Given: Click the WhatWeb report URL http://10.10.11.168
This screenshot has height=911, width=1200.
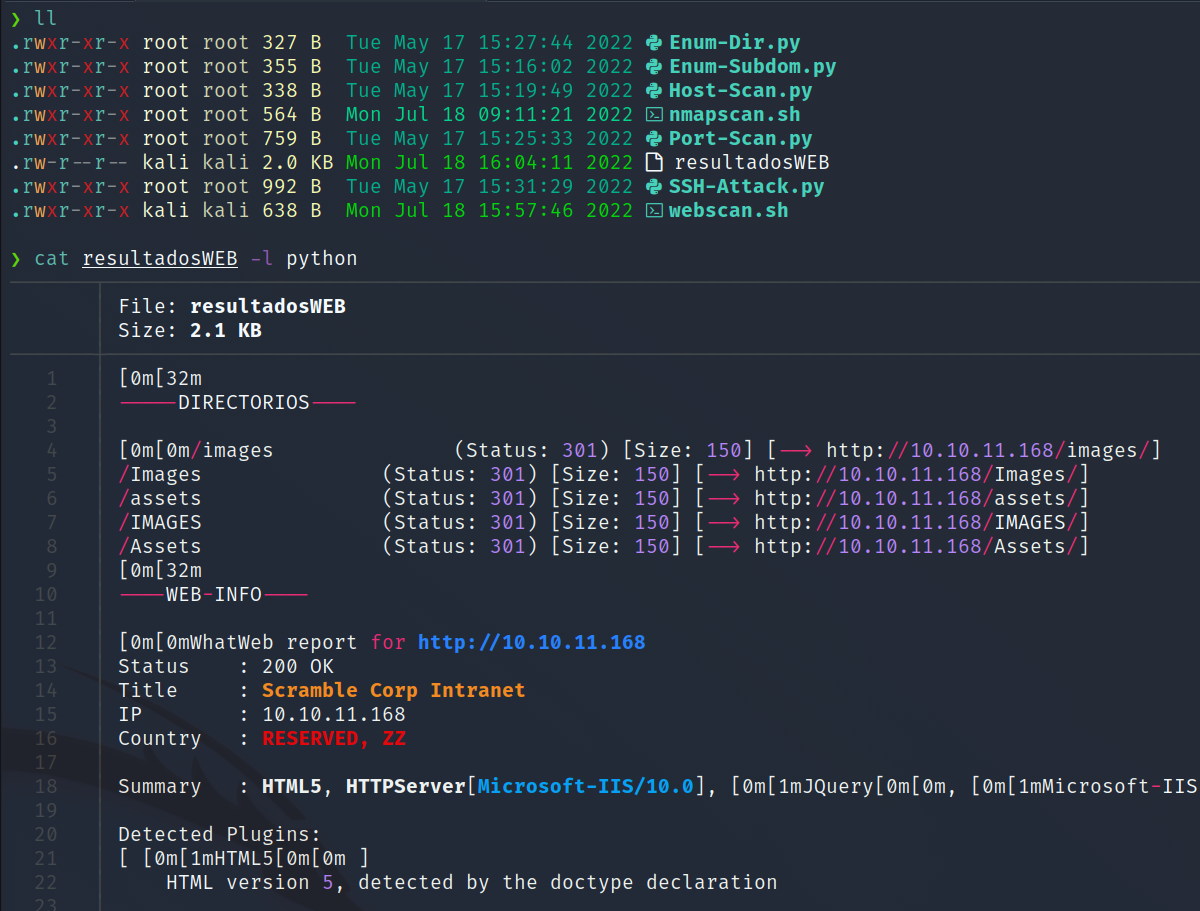Looking at the screenshot, I should pos(531,642).
